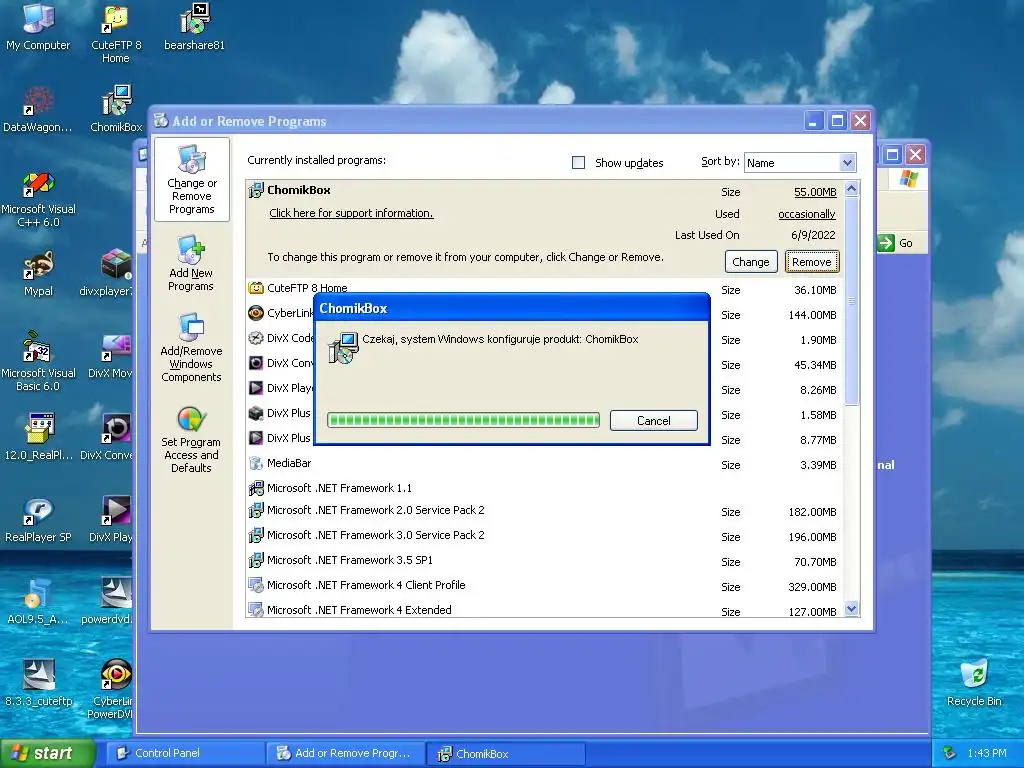This screenshot has height=768, width=1024.
Task: Select Microsoft .NET Framework 4 Client Profile
Action: click(366, 584)
